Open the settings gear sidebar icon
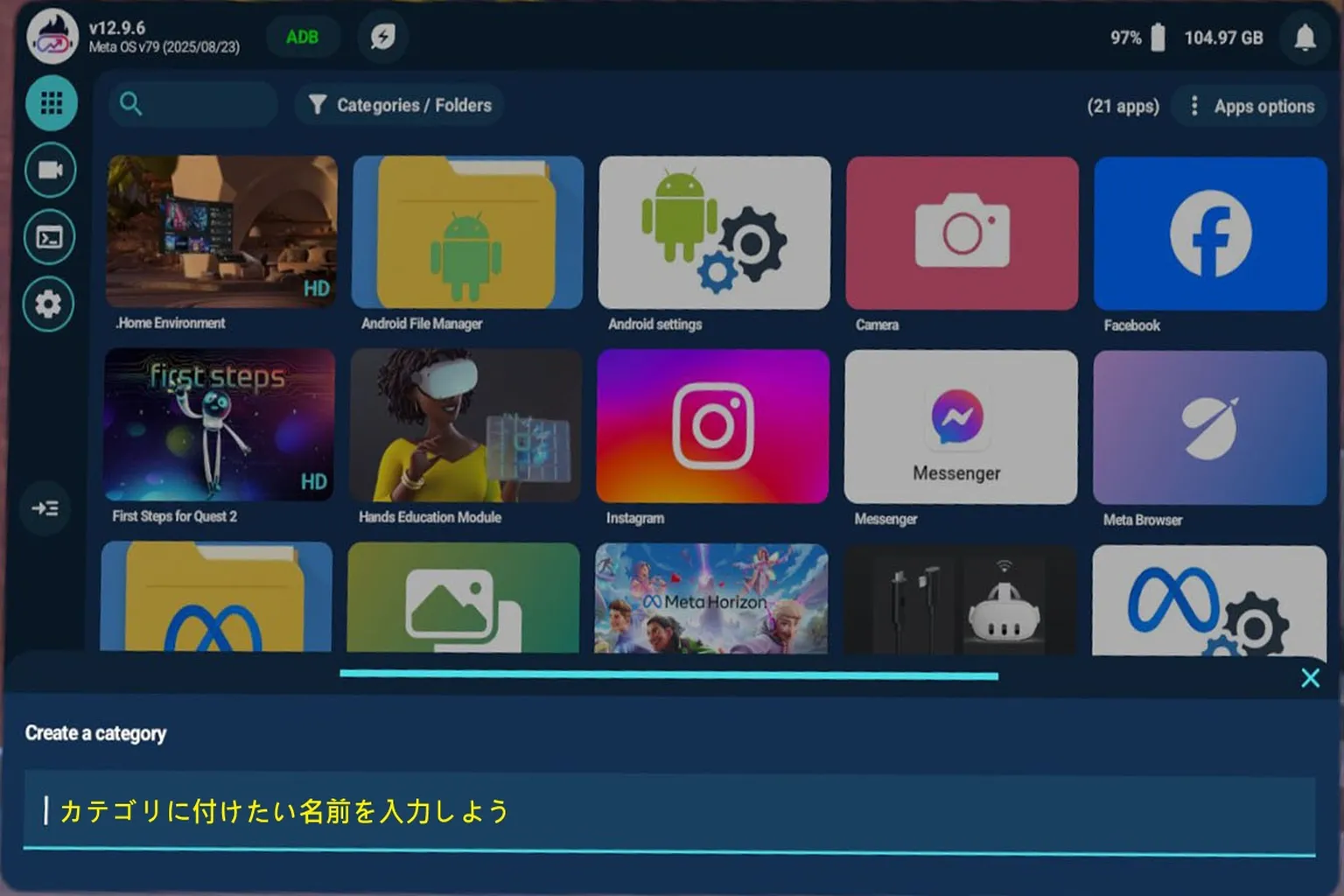The height and width of the screenshot is (896, 1344). click(x=48, y=304)
